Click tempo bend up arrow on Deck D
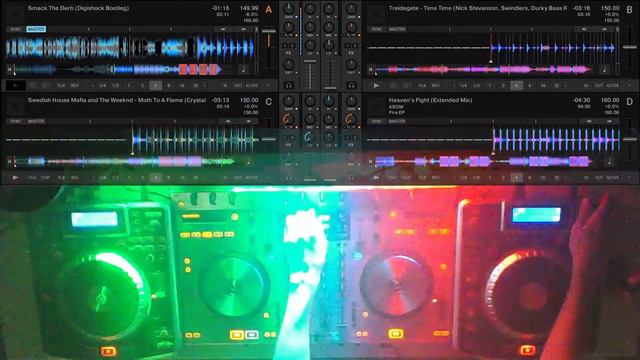The image size is (640, 360). pos(609,121)
